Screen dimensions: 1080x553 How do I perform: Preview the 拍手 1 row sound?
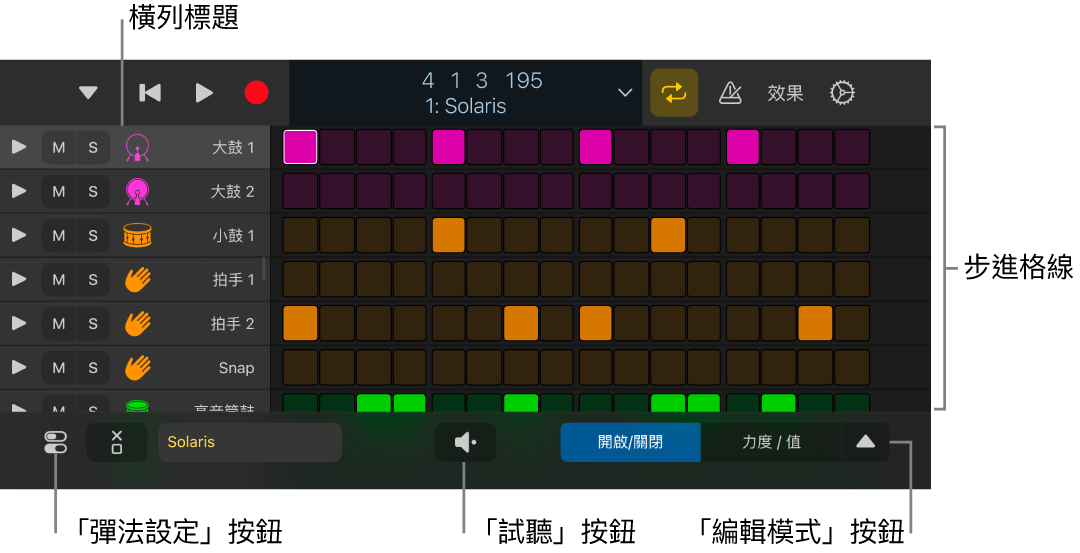click(19, 279)
